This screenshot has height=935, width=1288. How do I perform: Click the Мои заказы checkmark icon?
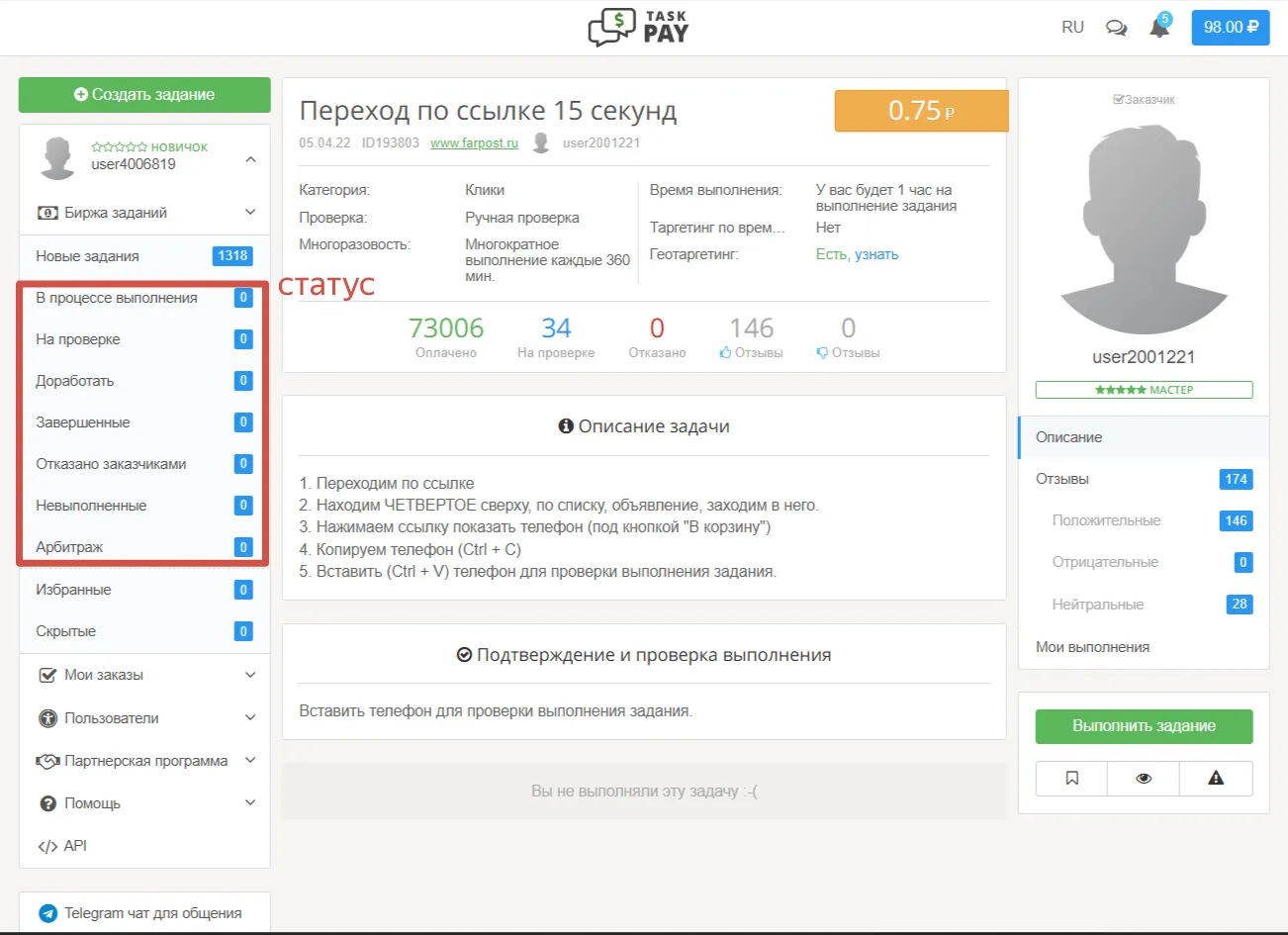point(47,675)
